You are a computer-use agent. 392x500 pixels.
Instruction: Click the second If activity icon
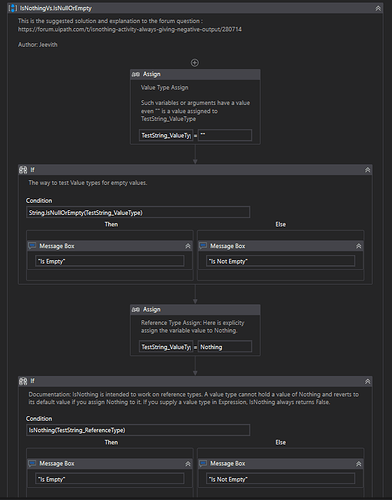(23, 381)
